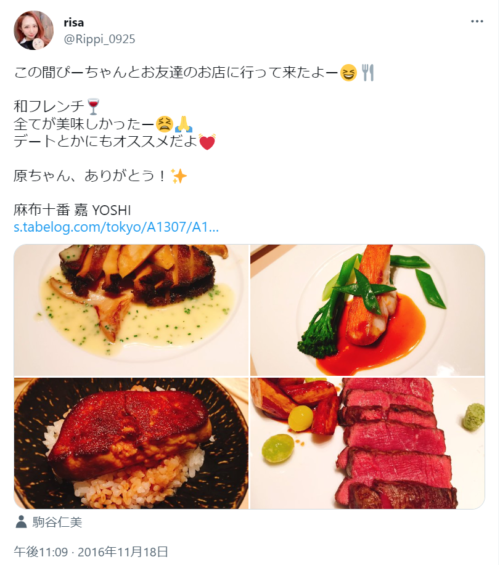Click risa's round profile avatar
500x565 pixels.
pos(34,30)
